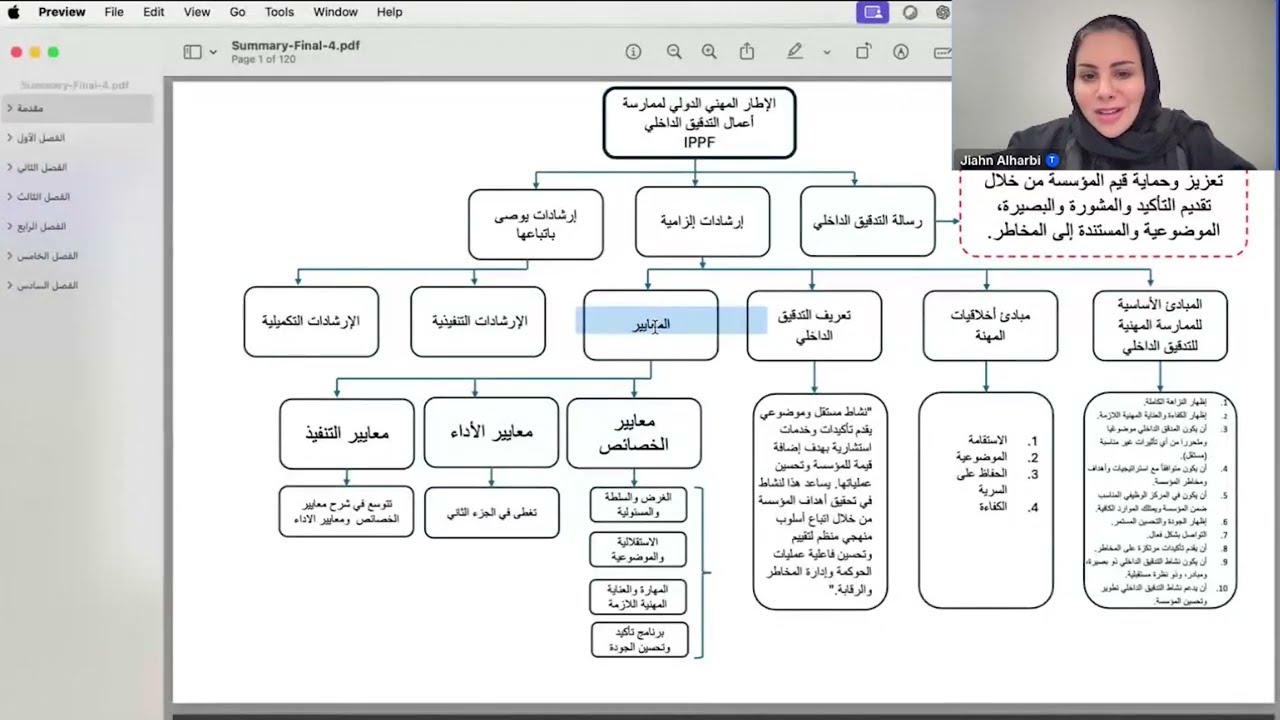Click the IPPF title box in the diagram
This screenshot has width=1280, height=720.
(699, 122)
